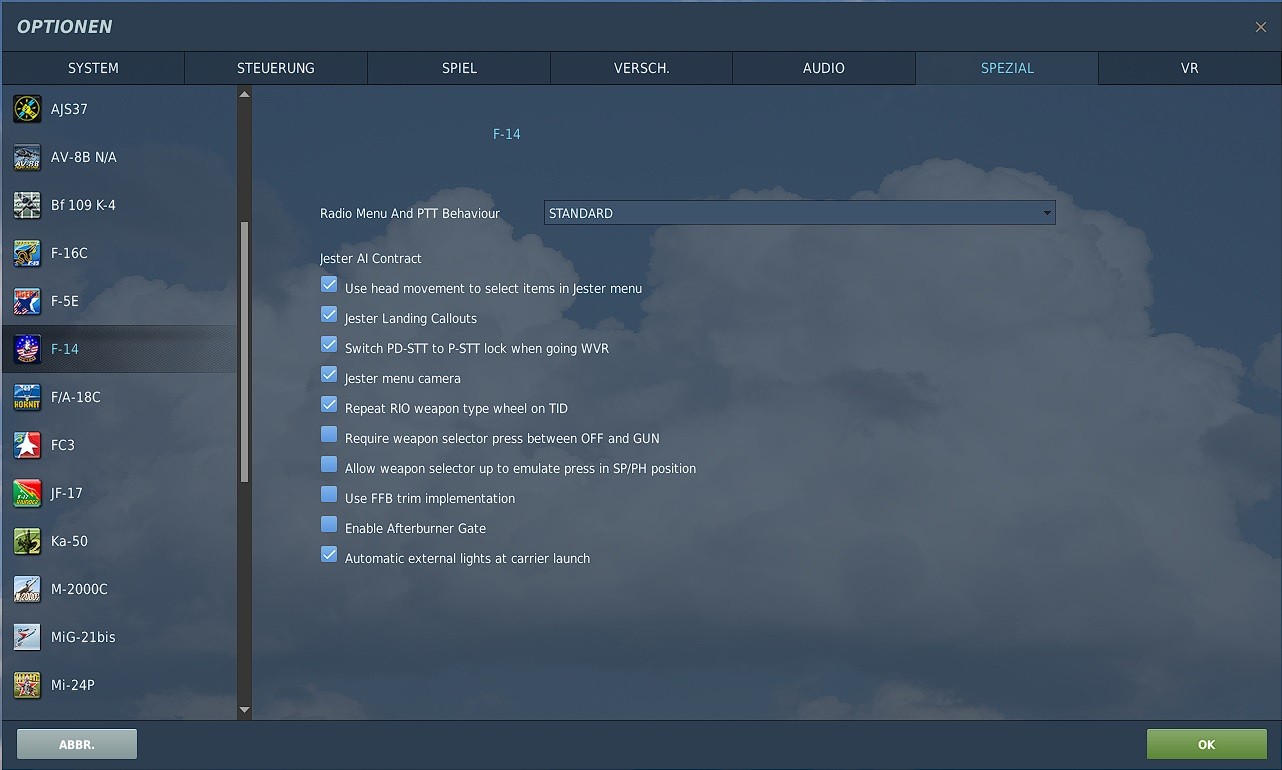
Task: Select the F-16C module icon
Action: click(27, 253)
